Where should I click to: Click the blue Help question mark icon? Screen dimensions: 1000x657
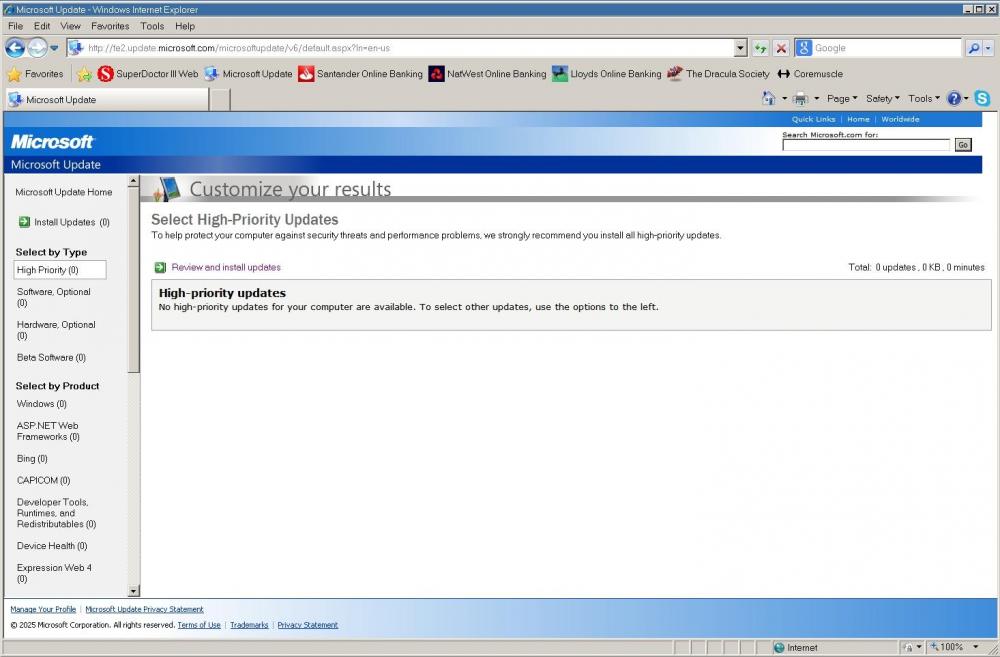[954, 99]
